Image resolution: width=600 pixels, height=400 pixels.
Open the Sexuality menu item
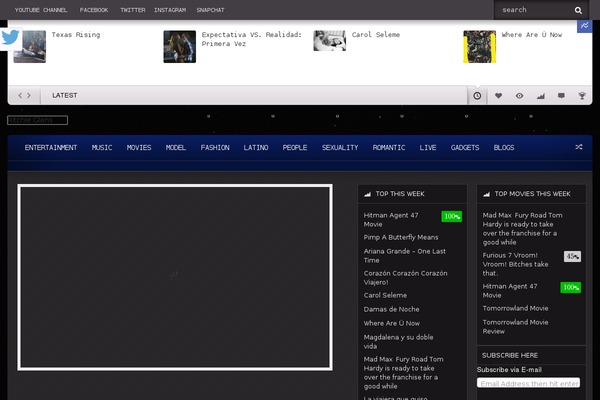[340, 148]
